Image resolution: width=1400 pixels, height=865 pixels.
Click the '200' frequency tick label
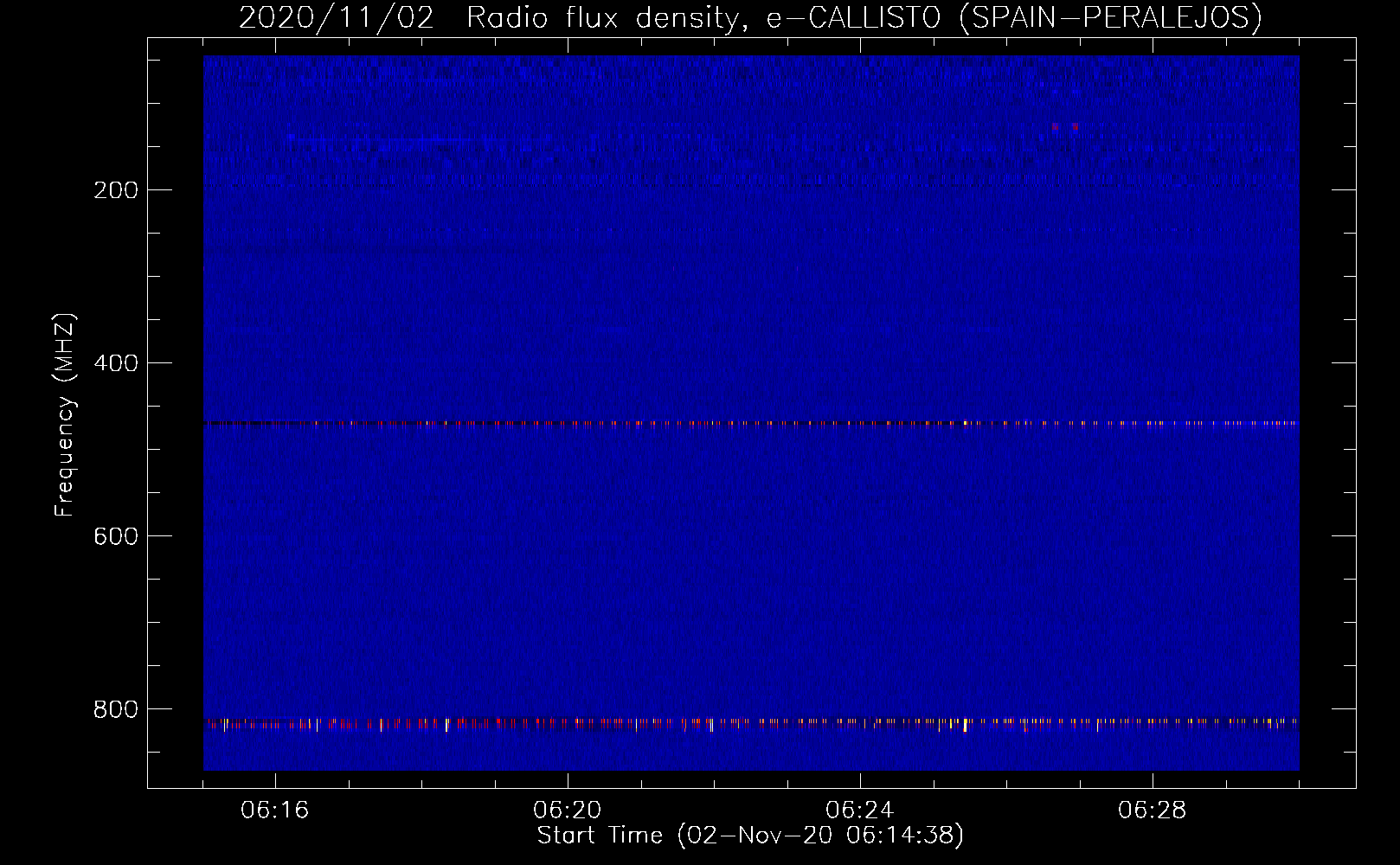[x=116, y=190]
